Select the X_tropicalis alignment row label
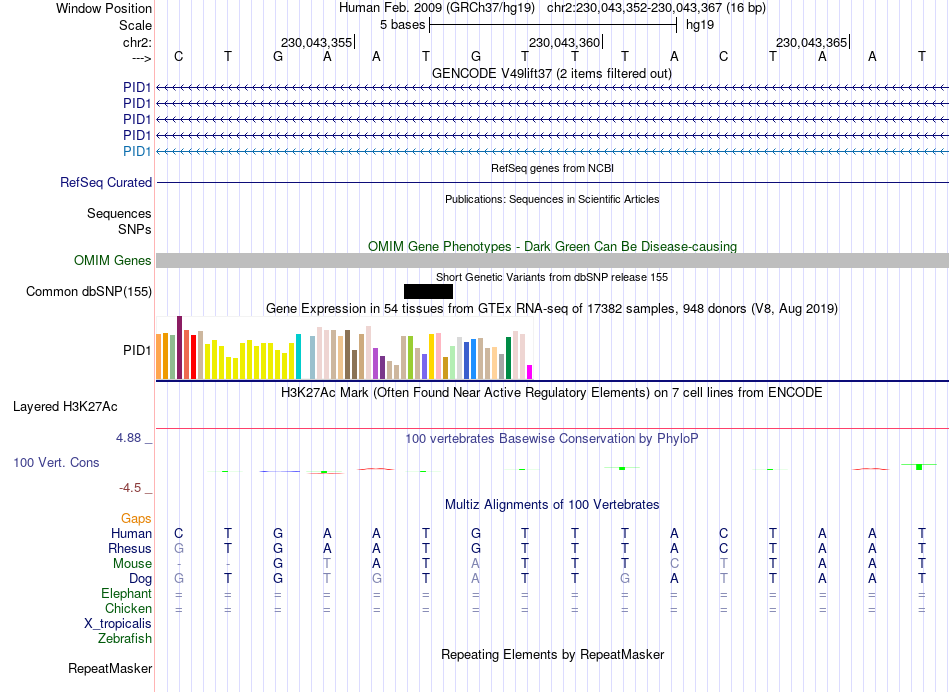This screenshot has height=692, width=950. (x=118, y=624)
